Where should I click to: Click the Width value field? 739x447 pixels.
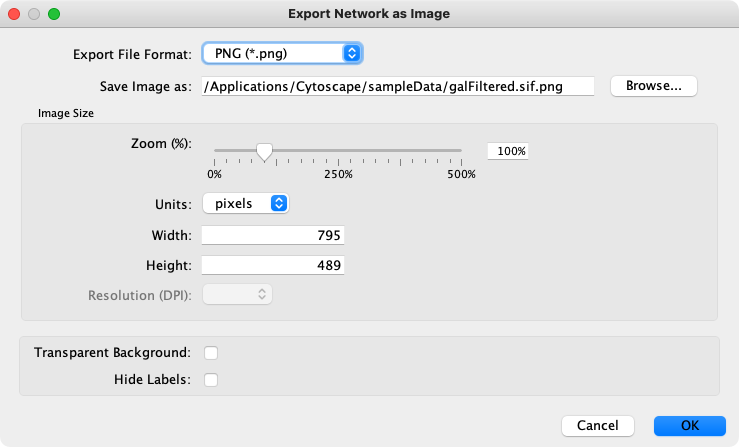274,235
